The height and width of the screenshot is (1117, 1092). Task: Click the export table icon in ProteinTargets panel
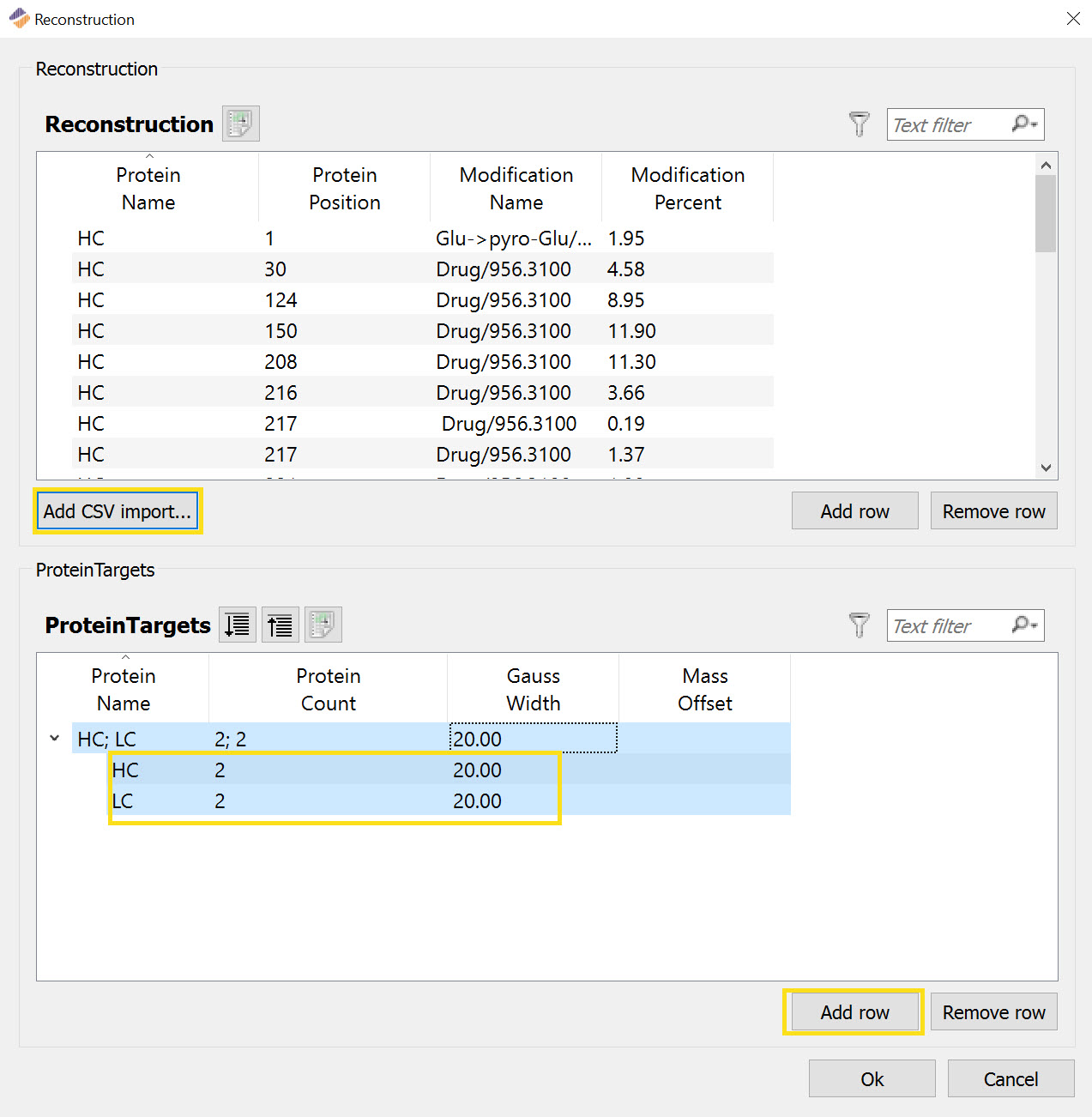pos(323,625)
